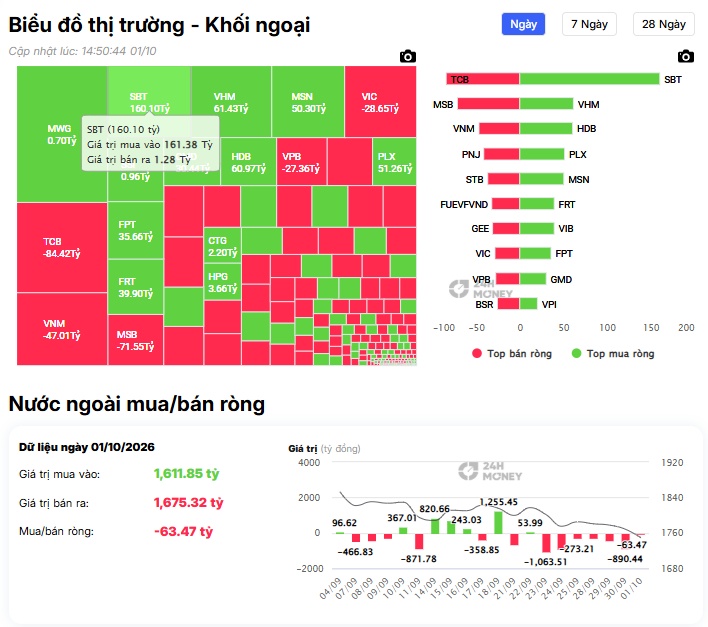Click the green VPI bar in chart
This screenshot has width=708, height=627.
pyautogui.click(x=528, y=303)
